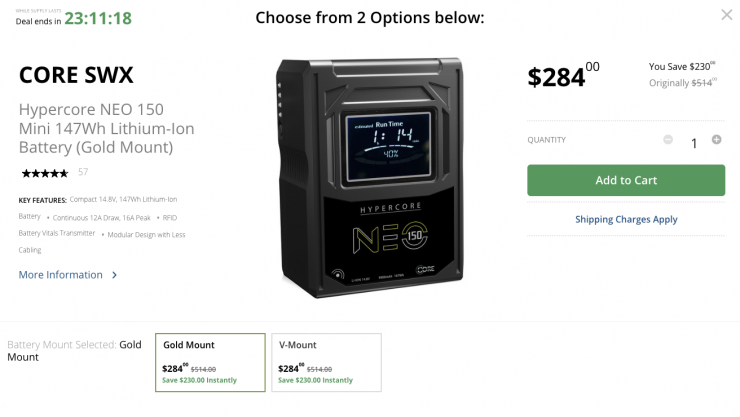
Task: Click the CORE SWX brand name
Action: (76, 75)
